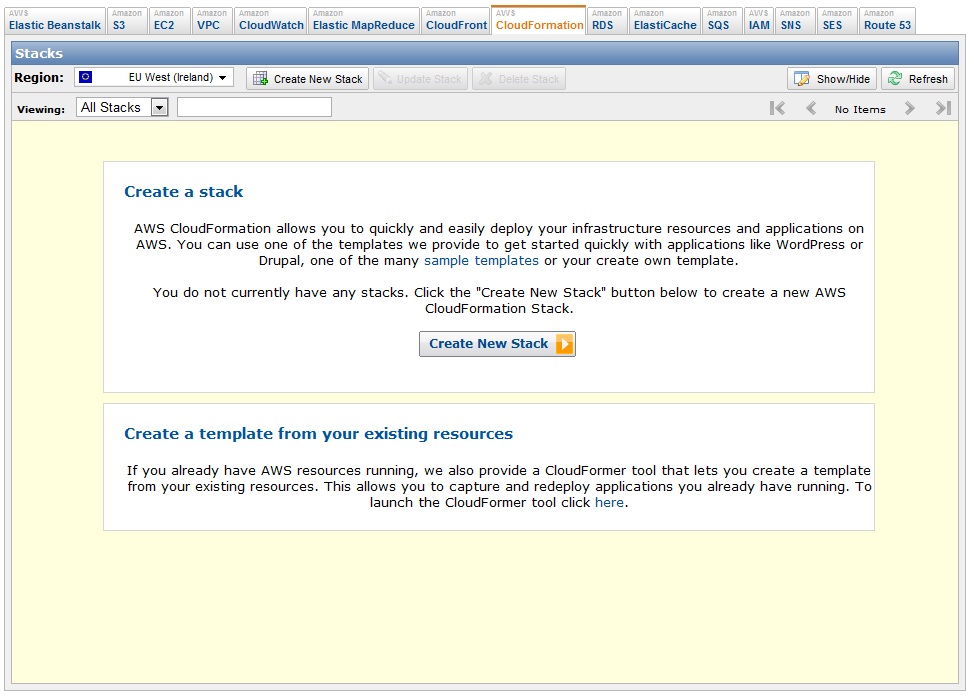Open the EC2 service tab

[x=169, y=20]
